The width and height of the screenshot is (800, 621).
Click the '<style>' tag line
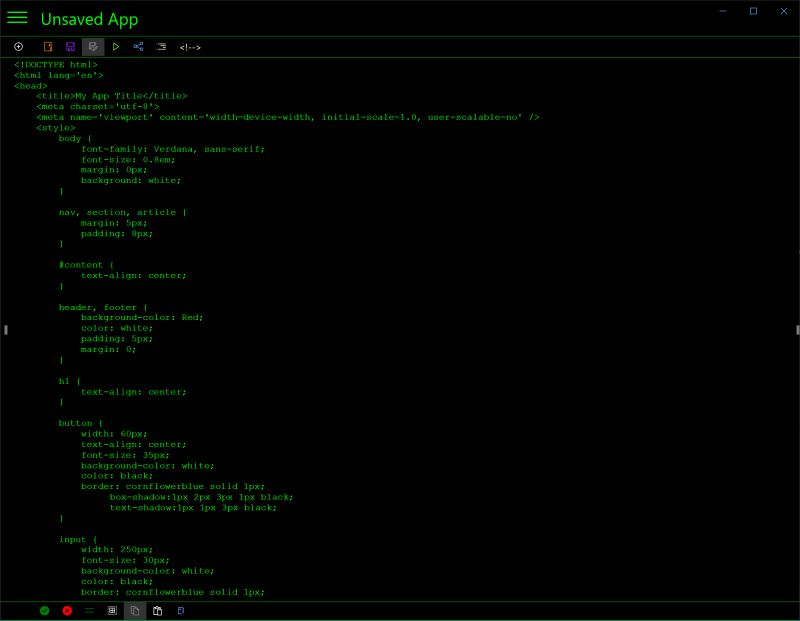coord(56,128)
